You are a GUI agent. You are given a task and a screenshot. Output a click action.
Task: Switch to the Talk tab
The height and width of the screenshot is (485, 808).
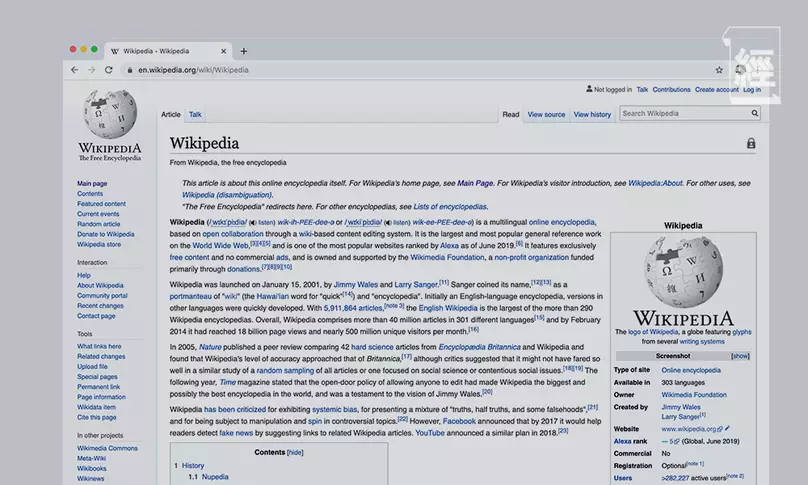195,114
